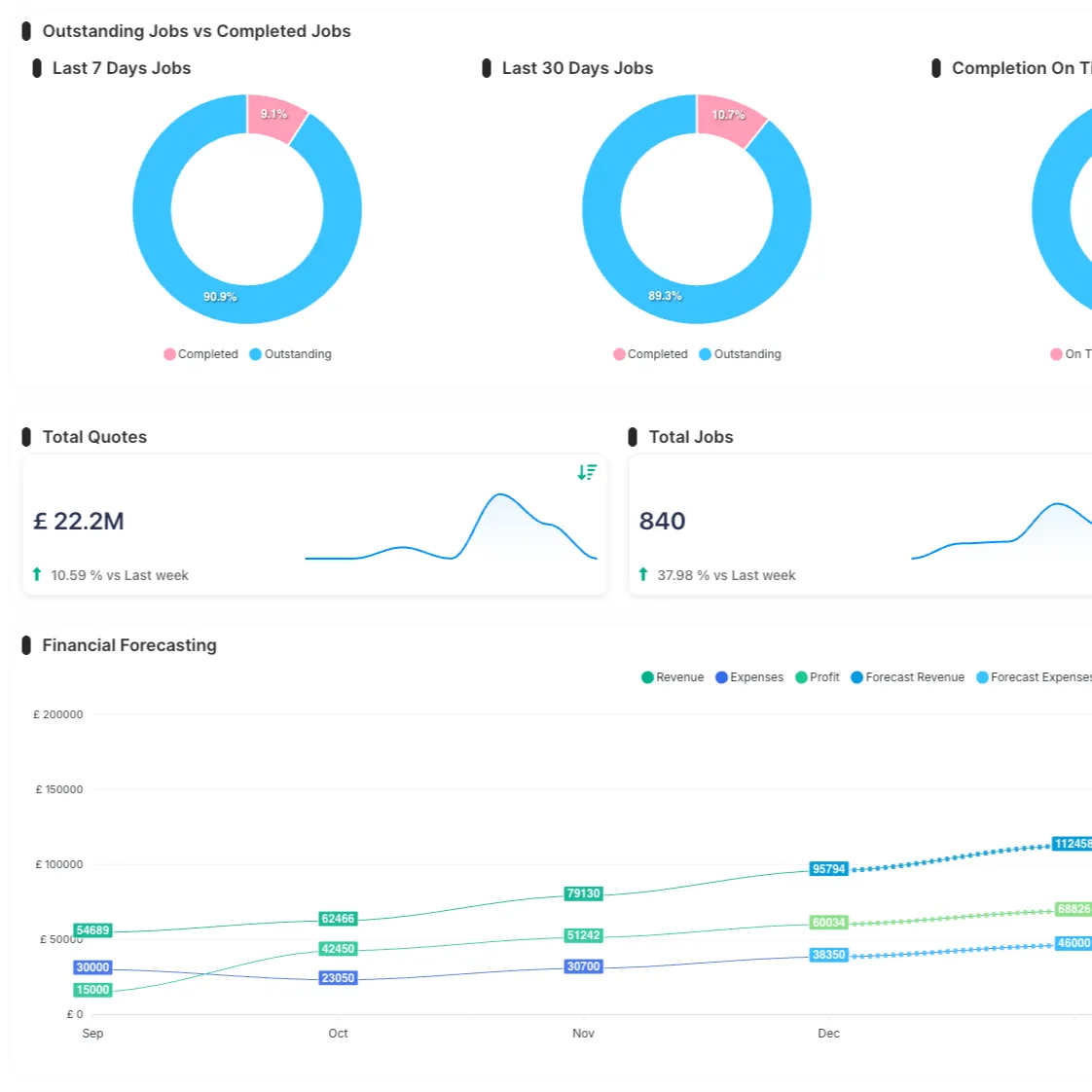Toggle the Outstanding legend under Last 30 Days donut
Screen dimensions: 1092x1092
coord(742,354)
